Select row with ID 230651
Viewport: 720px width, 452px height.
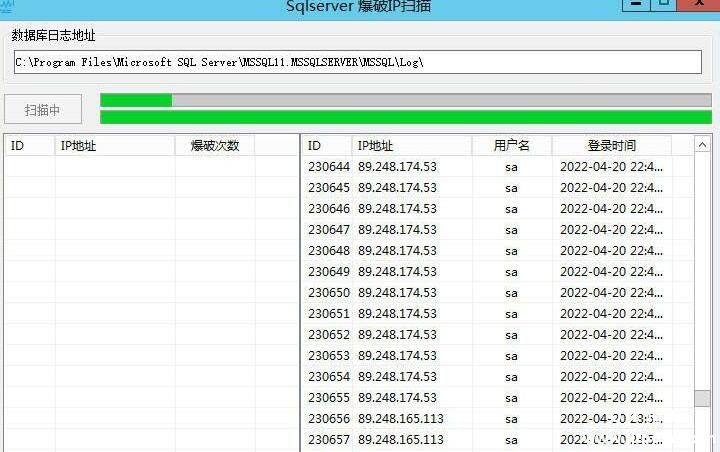coord(498,313)
